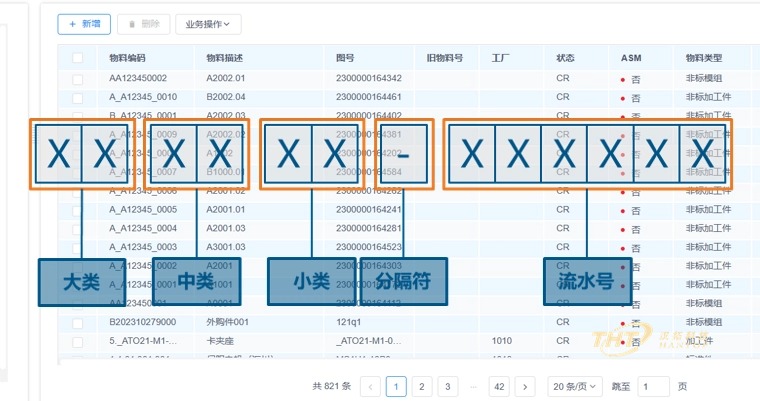The height and width of the screenshot is (401, 760).
Task: Click the 物料描述 column header
Action: tap(224, 58)
